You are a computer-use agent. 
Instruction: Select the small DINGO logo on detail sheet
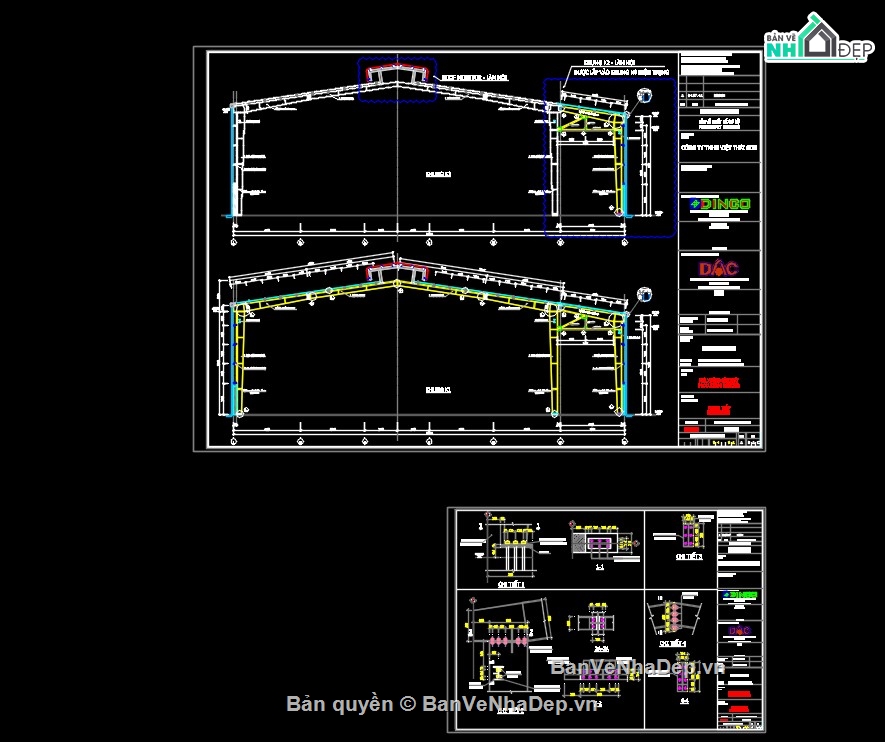(x=739, y=595)
